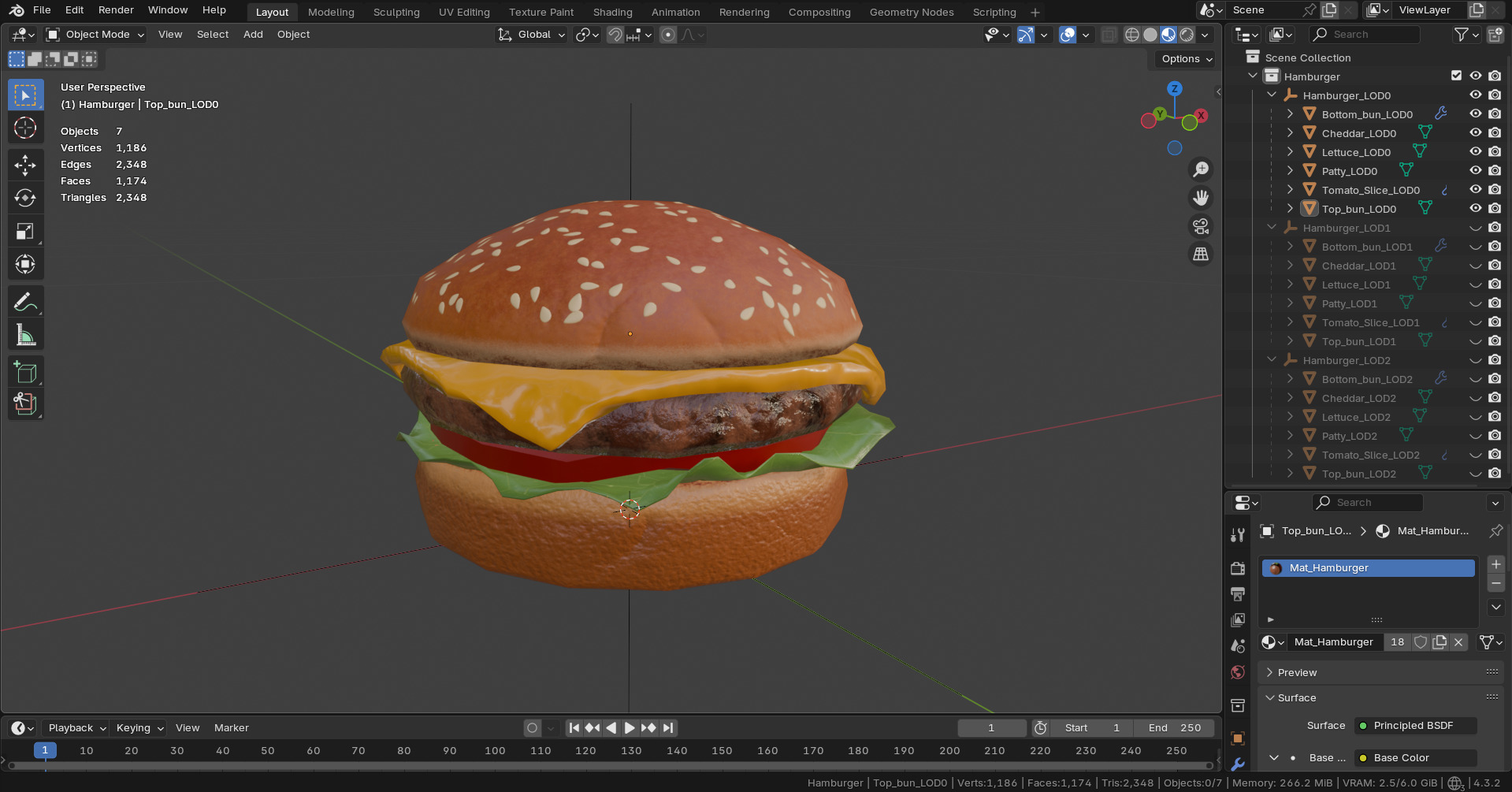Choose the Add Cube tool
1512x792 pixels.
(x=25, y=372)
